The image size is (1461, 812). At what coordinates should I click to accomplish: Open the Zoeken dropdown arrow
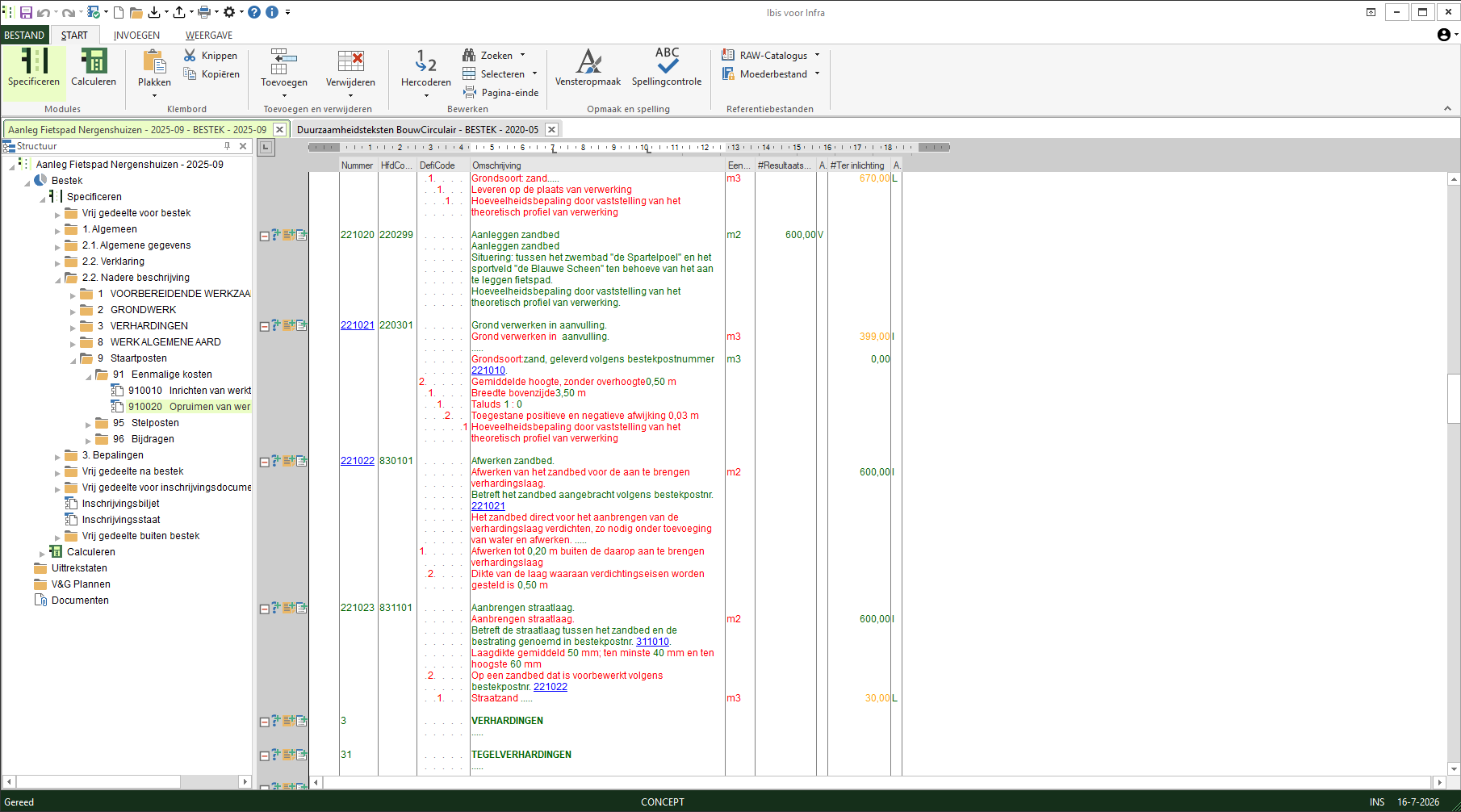[x=522, y=56]
